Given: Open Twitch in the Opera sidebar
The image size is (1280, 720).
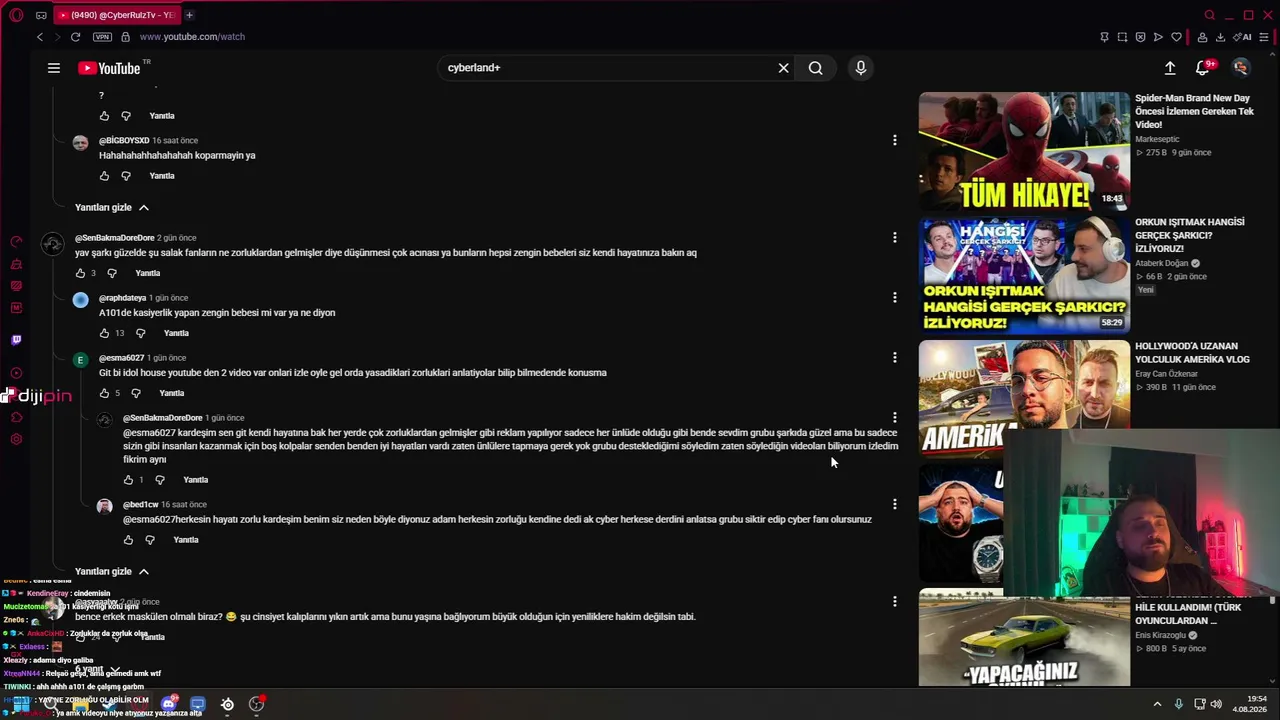Looking at the screenshot, I should click(16, 340).
